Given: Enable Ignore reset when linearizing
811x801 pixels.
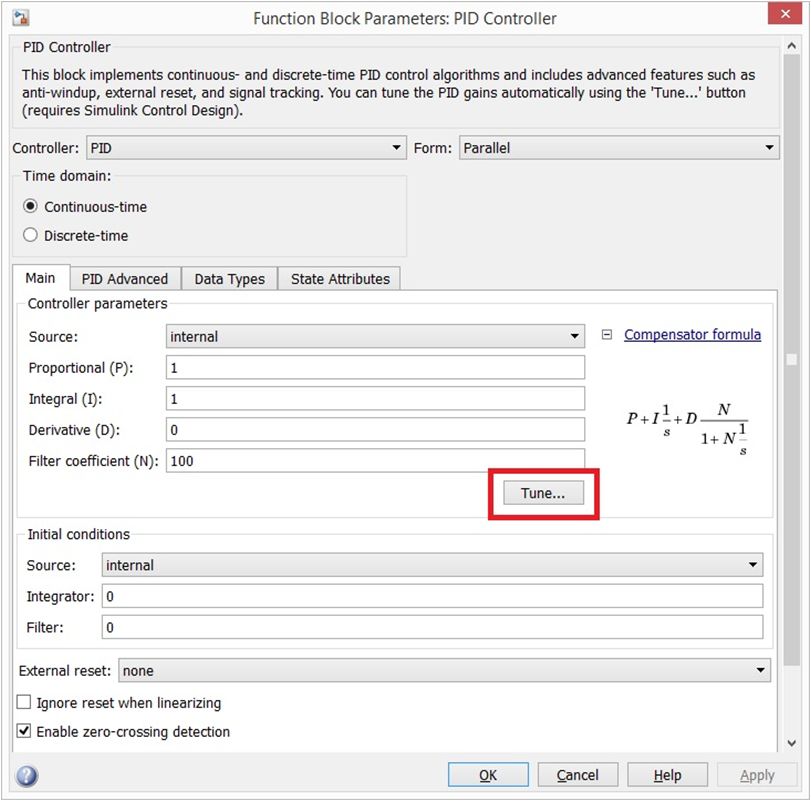Looking at the screenshot, I should (24, 702).
